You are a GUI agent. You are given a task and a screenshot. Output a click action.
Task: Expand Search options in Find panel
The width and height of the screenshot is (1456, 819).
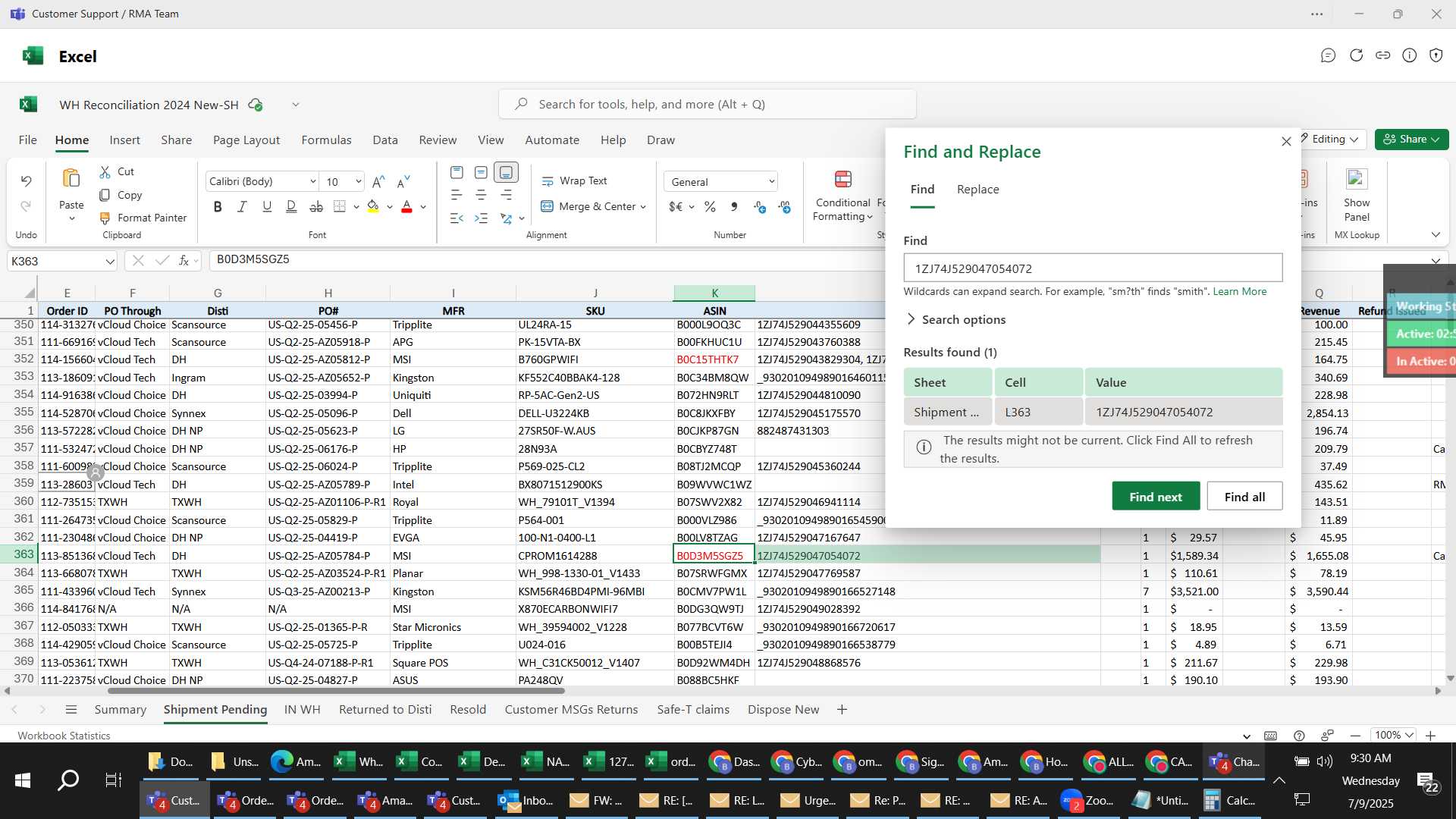(955, 320)
